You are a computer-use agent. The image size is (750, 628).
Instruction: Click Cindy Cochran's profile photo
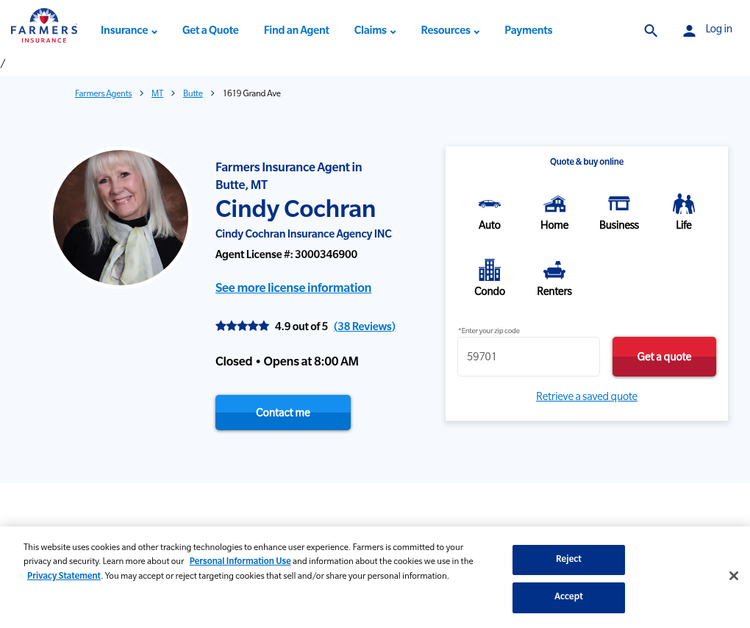click(120, 217)
